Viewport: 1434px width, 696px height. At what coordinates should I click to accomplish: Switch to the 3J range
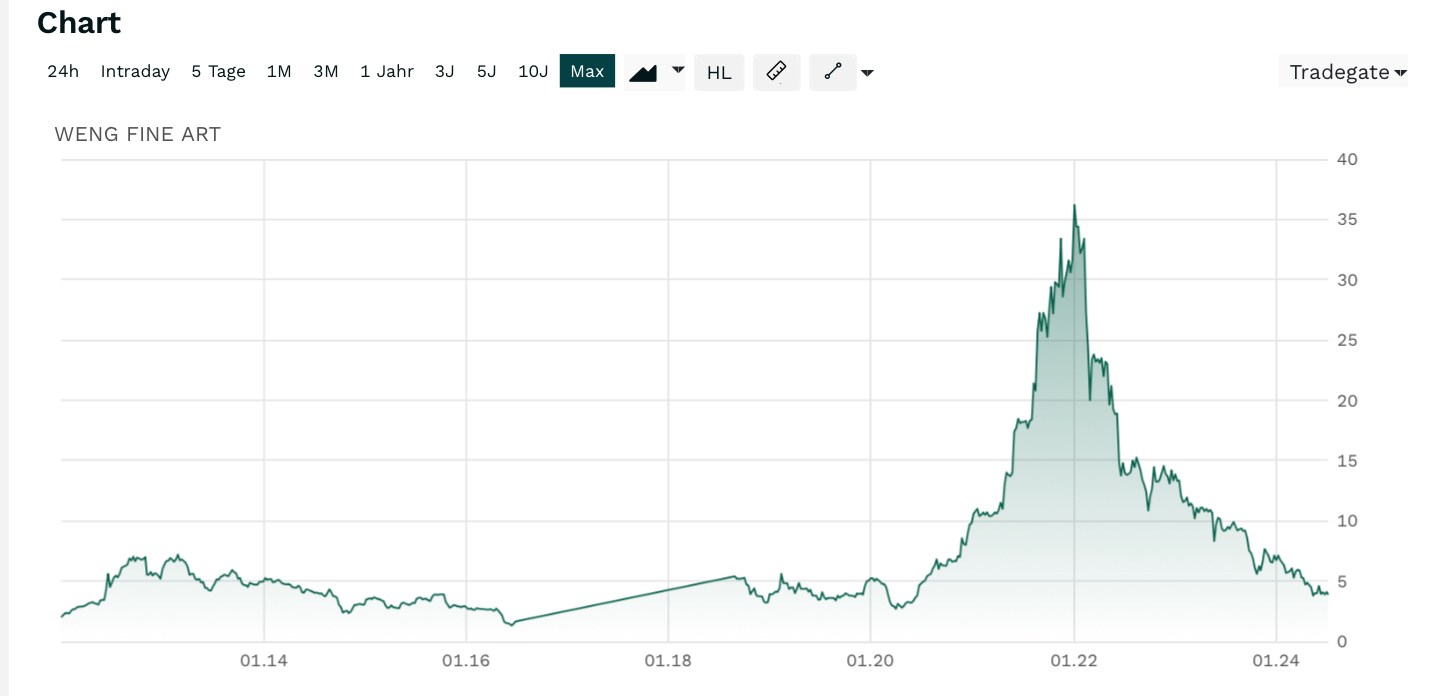pos(445,71)
